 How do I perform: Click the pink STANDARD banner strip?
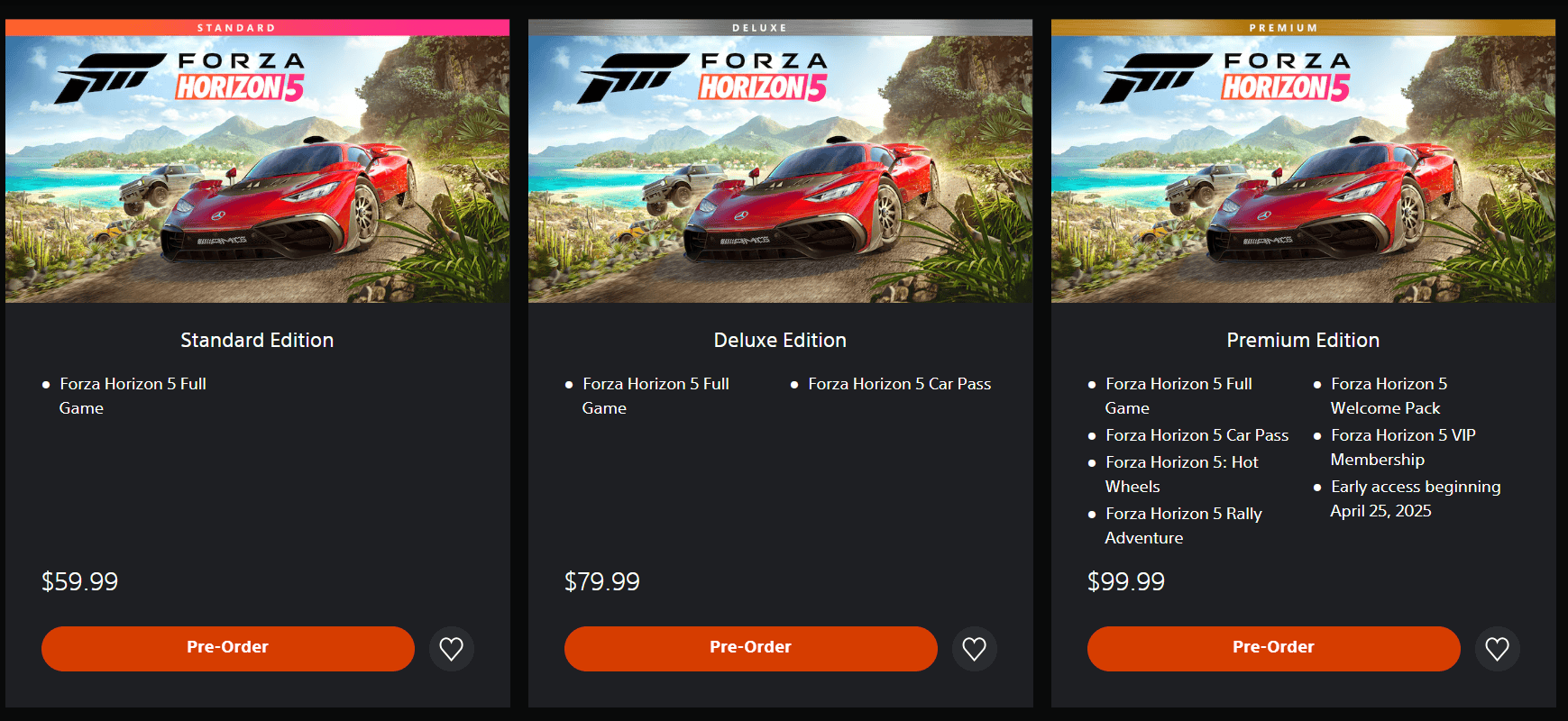click(x=257, y=28)
